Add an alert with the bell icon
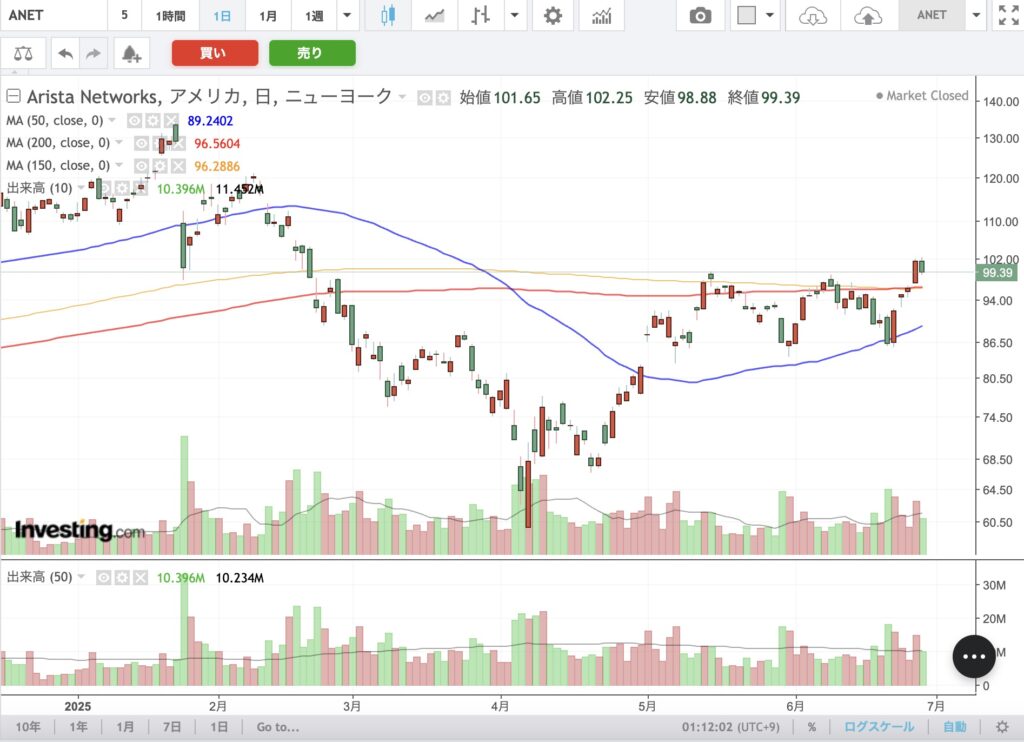 (131, 54)
